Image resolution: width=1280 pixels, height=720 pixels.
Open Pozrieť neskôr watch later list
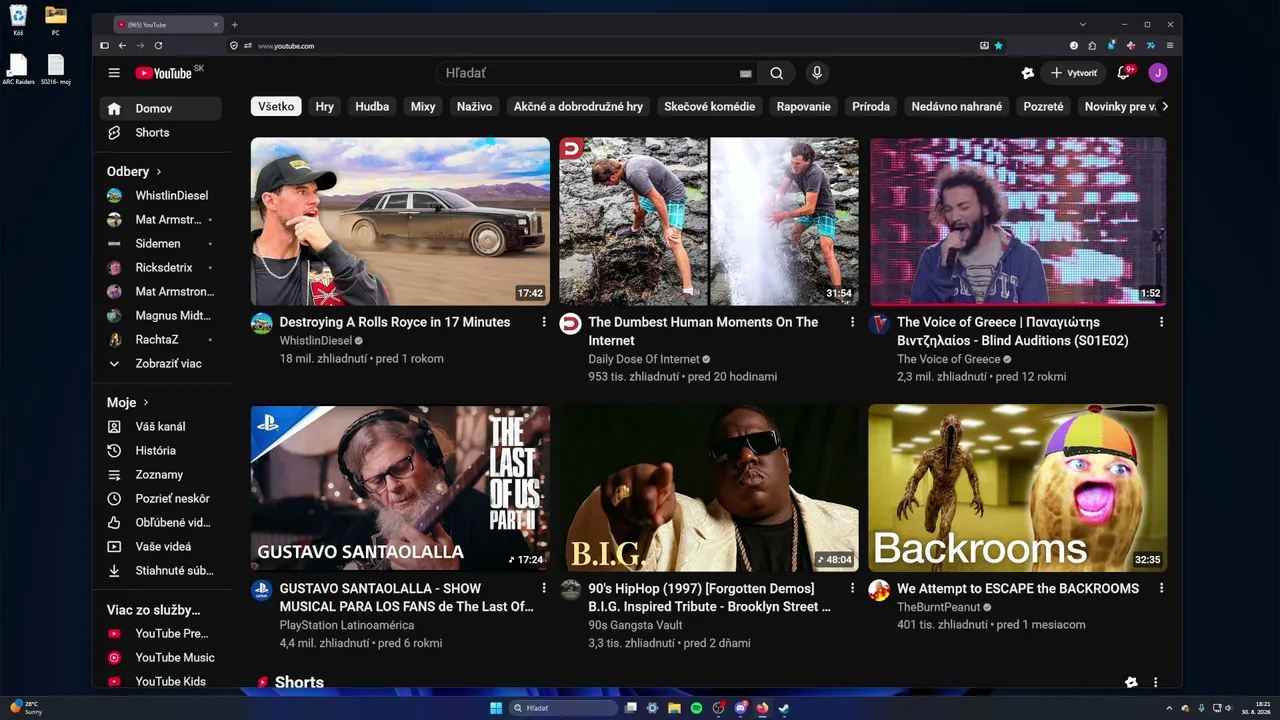(x=160, y=498)
